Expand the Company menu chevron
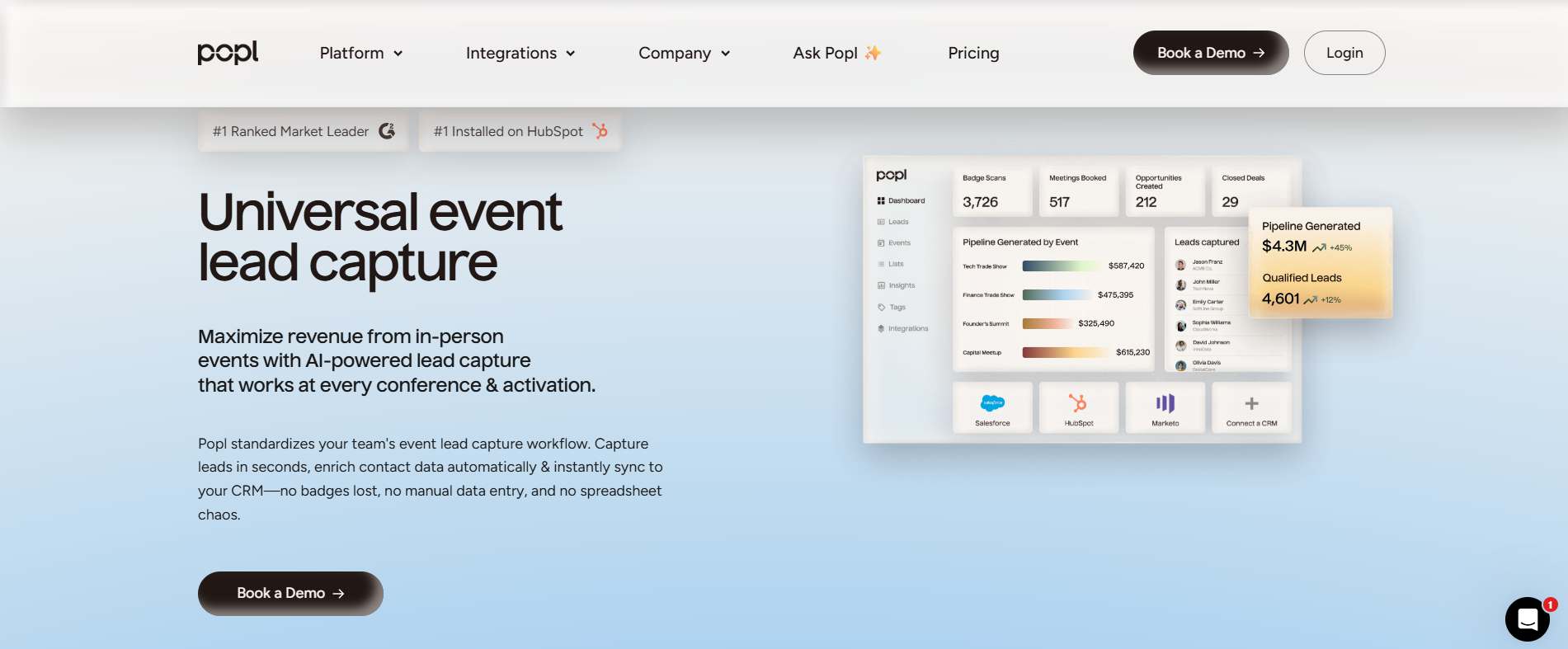 coord(726,54)
